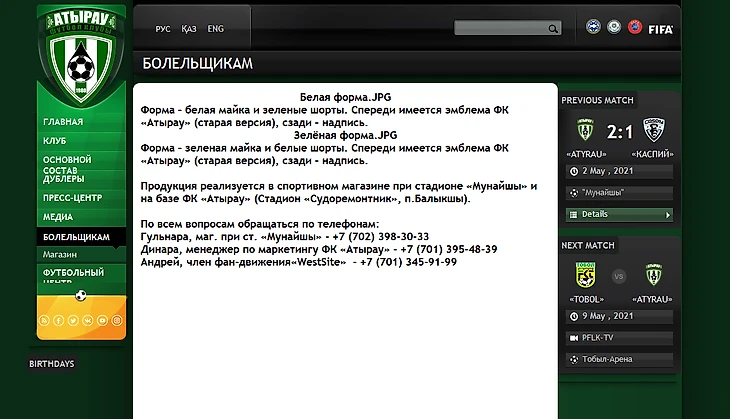This screenshot has height=419, width=730.
Task: Click Atyrau crest in Previous Match
Action: pos(585,129)
